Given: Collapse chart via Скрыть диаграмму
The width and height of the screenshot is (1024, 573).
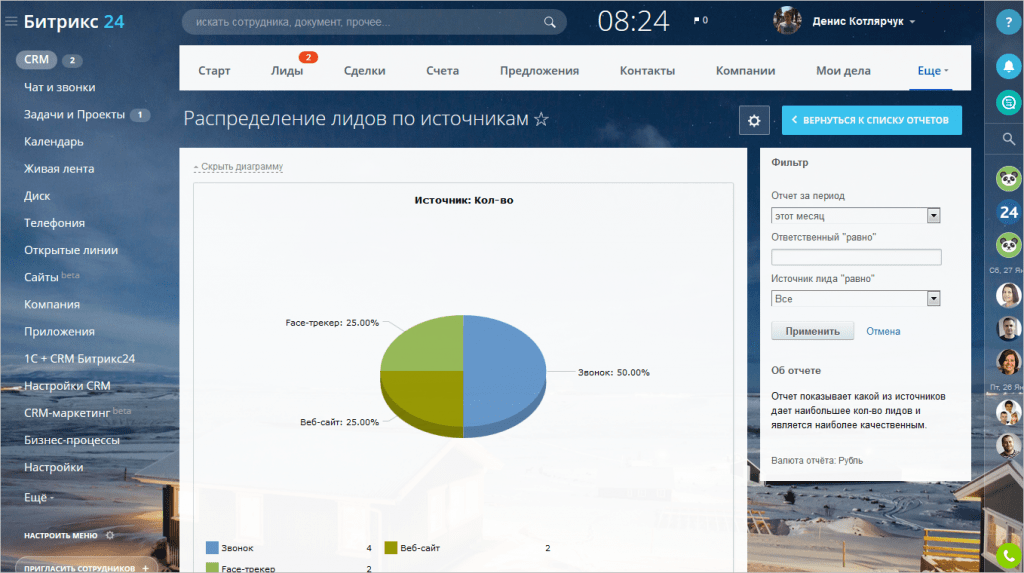Looking at the screenshot, I should point(238,167).
